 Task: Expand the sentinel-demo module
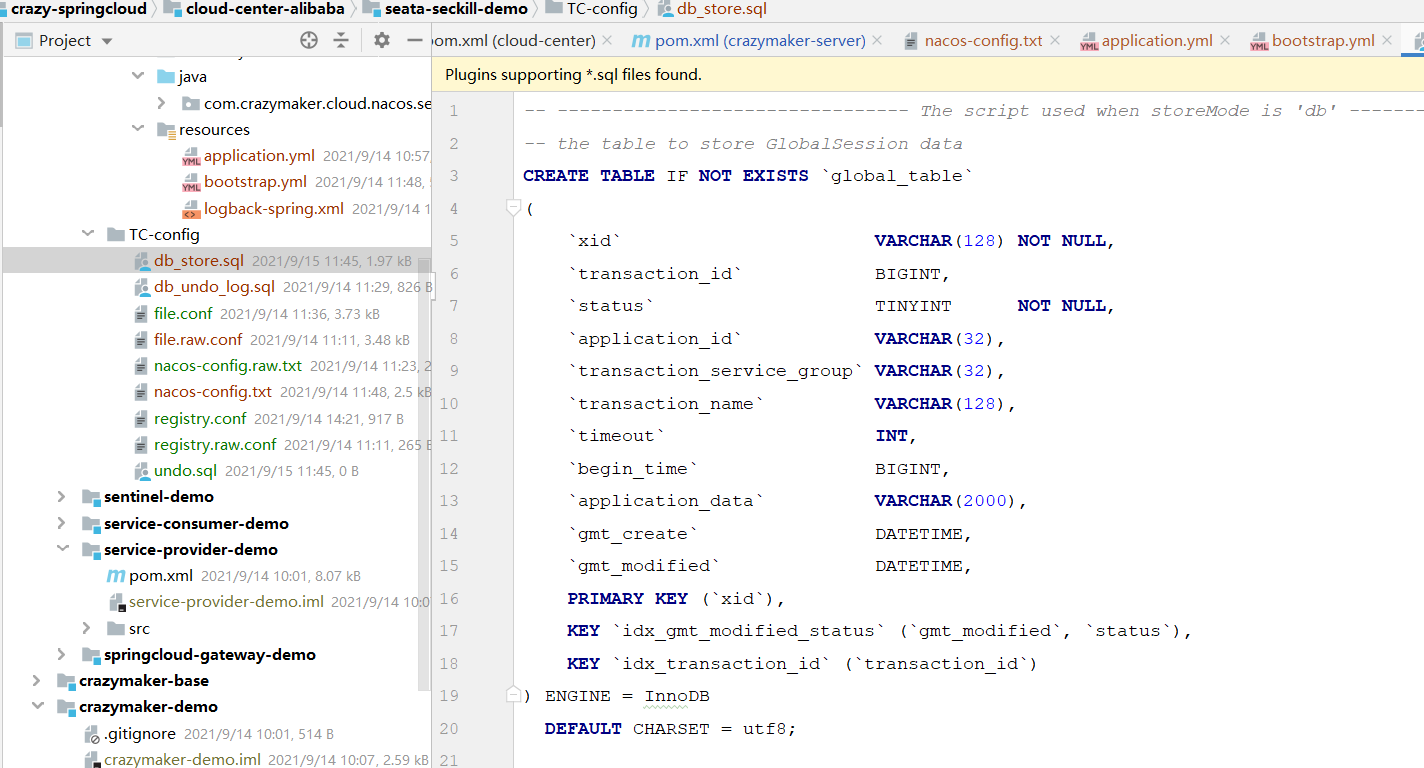pyautogui.click(x=63, y=497)
